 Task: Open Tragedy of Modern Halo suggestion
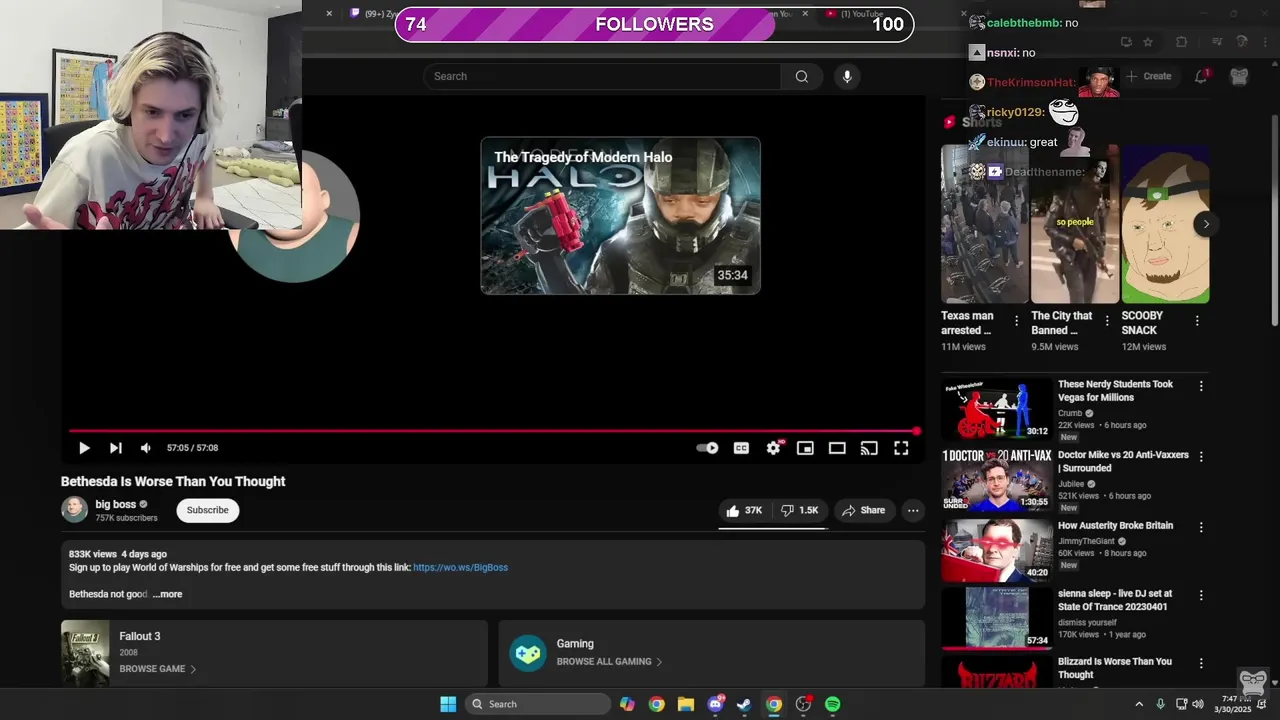(x=620, y=216)
